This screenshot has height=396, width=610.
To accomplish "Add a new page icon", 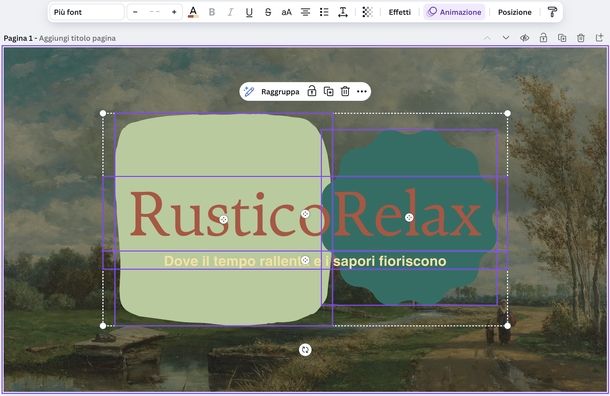I will pyautogui.click(x=599, y=38).
